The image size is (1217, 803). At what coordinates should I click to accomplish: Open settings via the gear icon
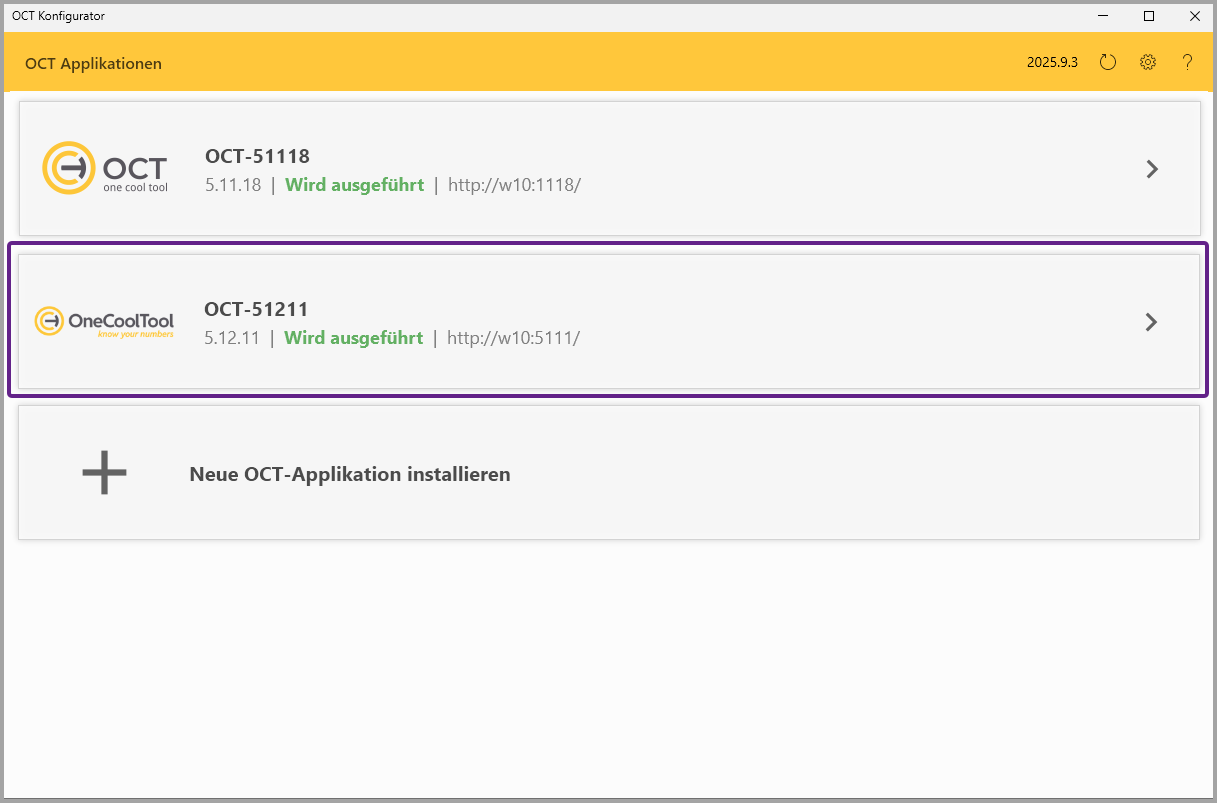[1148, 62]
